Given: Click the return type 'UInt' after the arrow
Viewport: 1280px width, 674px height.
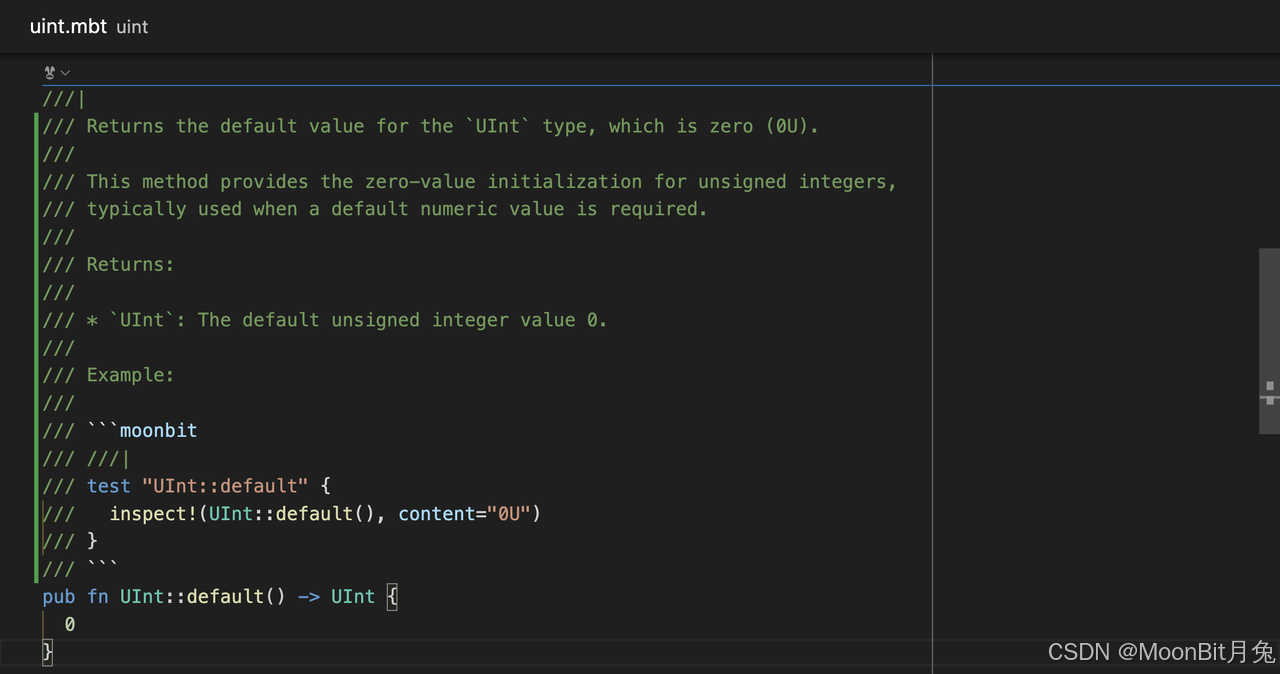Looking at the screenshot, I should click(353, 597).
